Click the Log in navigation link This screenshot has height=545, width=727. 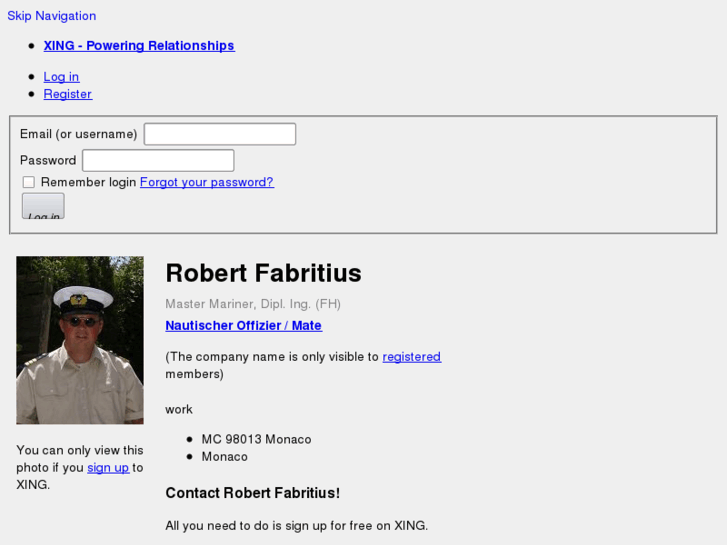pos(61,77)
